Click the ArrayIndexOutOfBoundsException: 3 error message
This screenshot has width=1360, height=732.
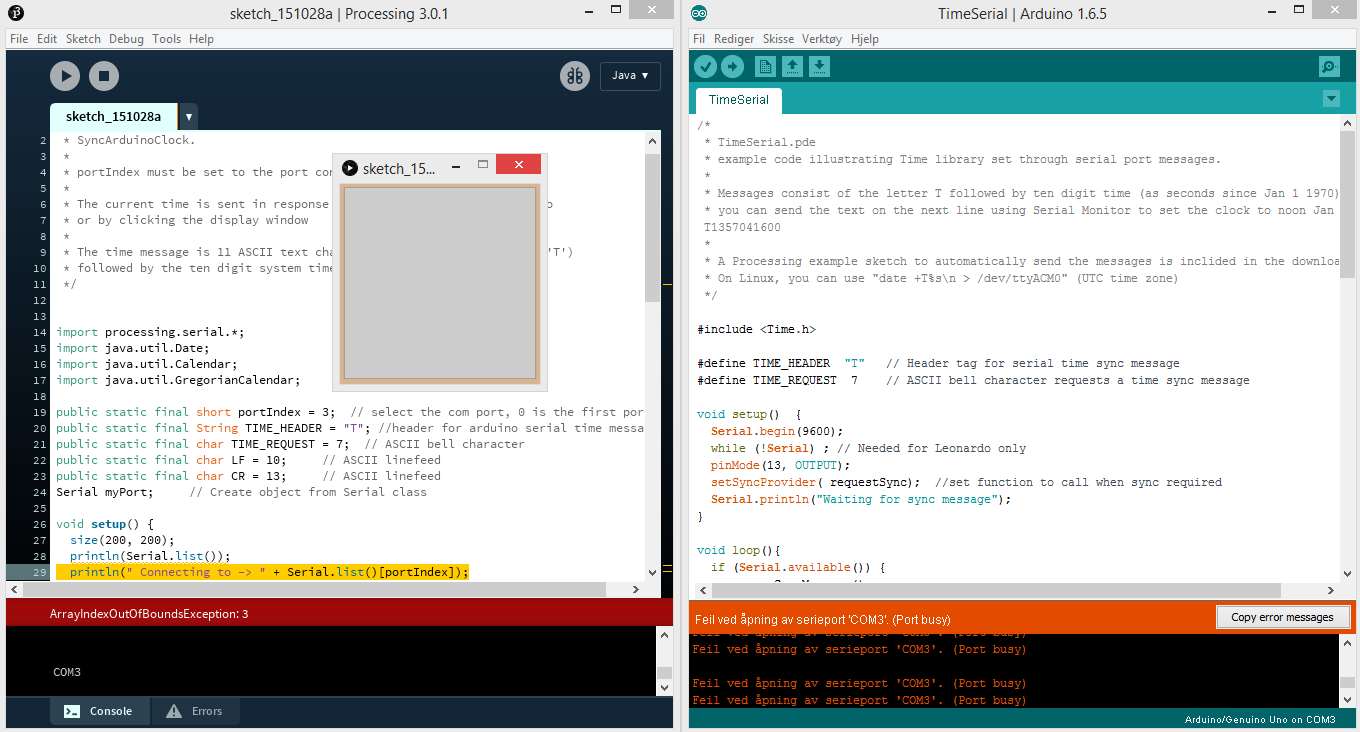click(149, 613)
